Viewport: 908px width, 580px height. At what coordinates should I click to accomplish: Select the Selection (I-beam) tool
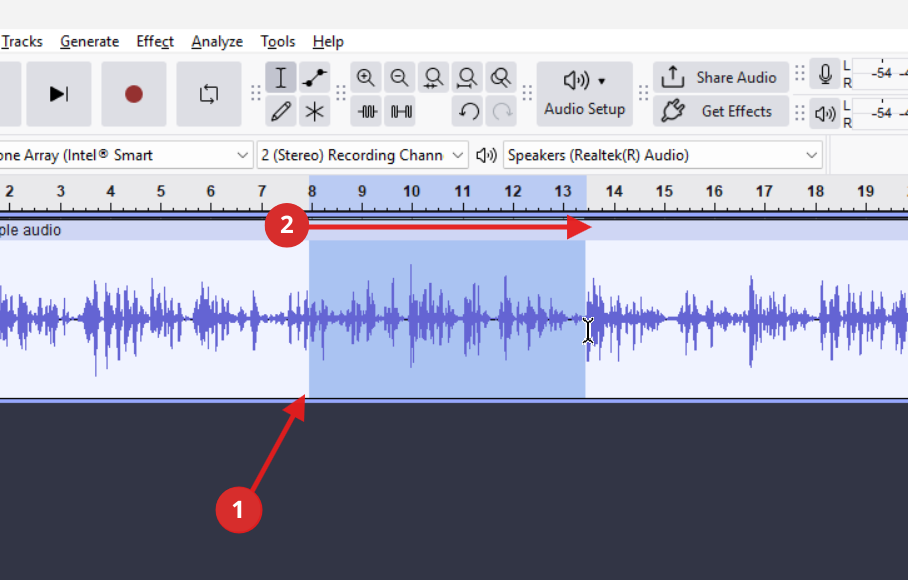282,78
